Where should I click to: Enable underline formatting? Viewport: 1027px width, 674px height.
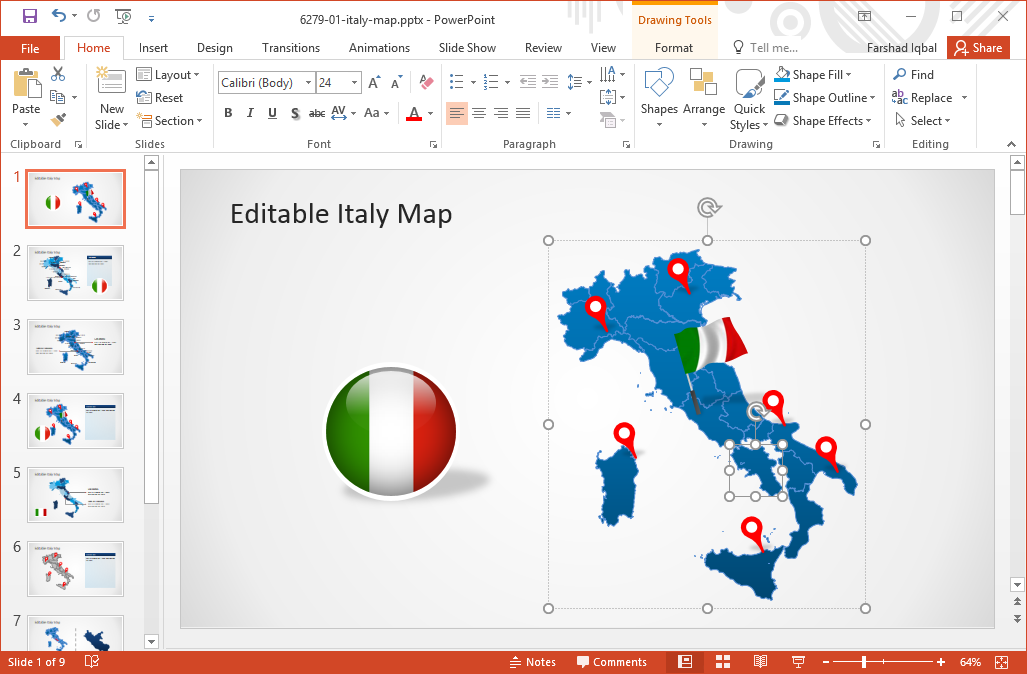(x=271, y=113)
